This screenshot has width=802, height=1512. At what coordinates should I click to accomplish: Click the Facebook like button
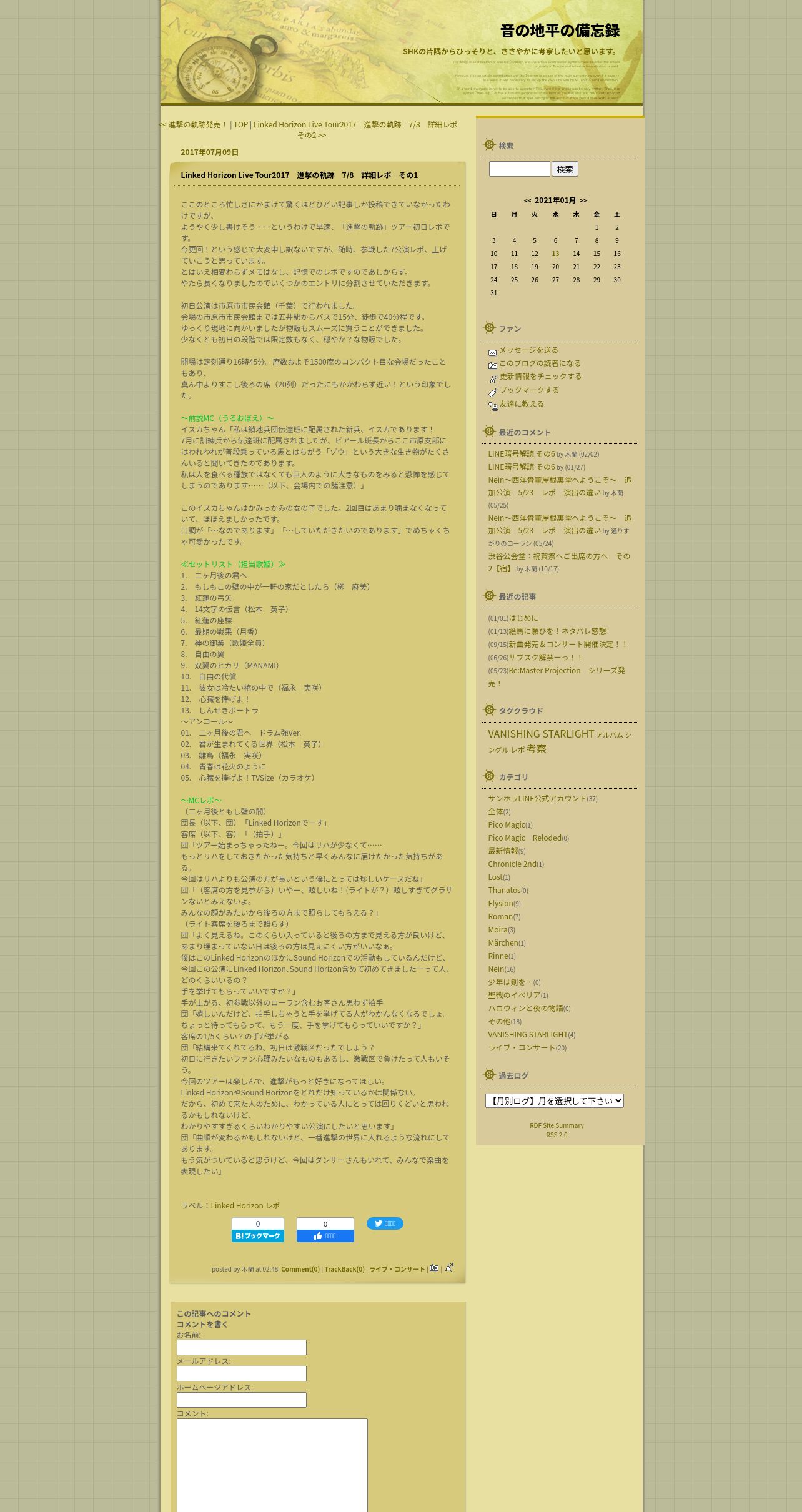point(325,1236)
